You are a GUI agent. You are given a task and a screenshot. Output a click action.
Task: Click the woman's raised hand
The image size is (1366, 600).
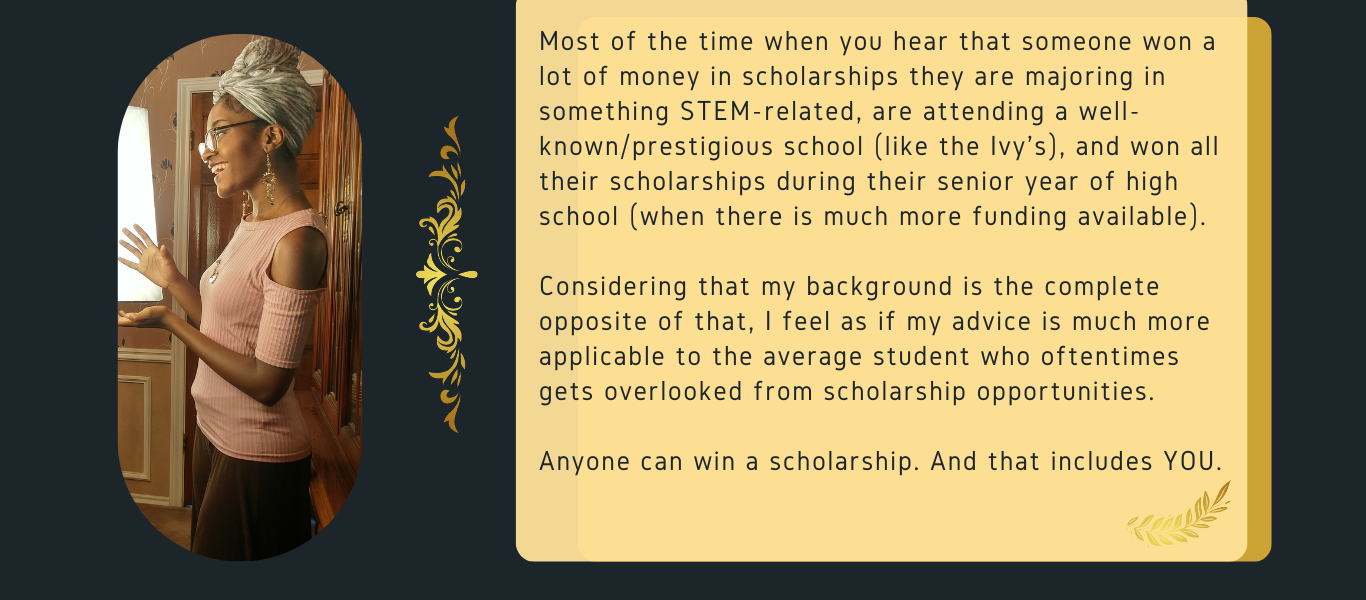coord(147,255)
